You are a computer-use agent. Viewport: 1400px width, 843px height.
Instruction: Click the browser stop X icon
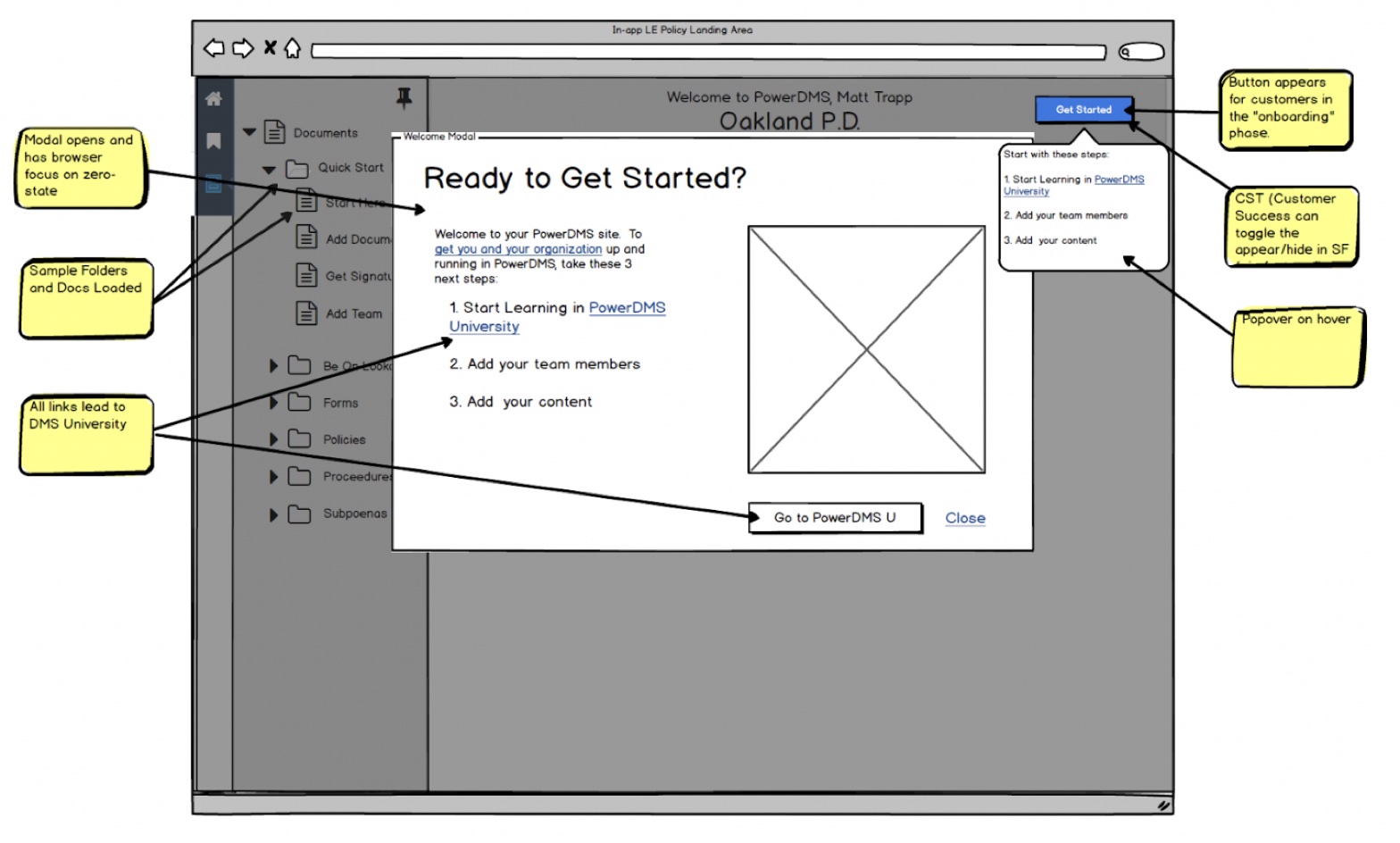(270, 47)
